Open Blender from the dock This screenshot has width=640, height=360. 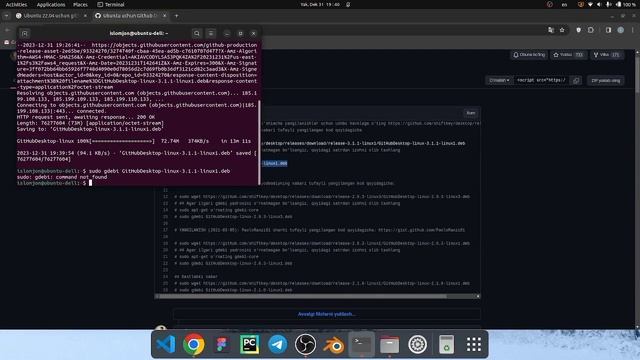pyautogui.click(x=333, y=344)
